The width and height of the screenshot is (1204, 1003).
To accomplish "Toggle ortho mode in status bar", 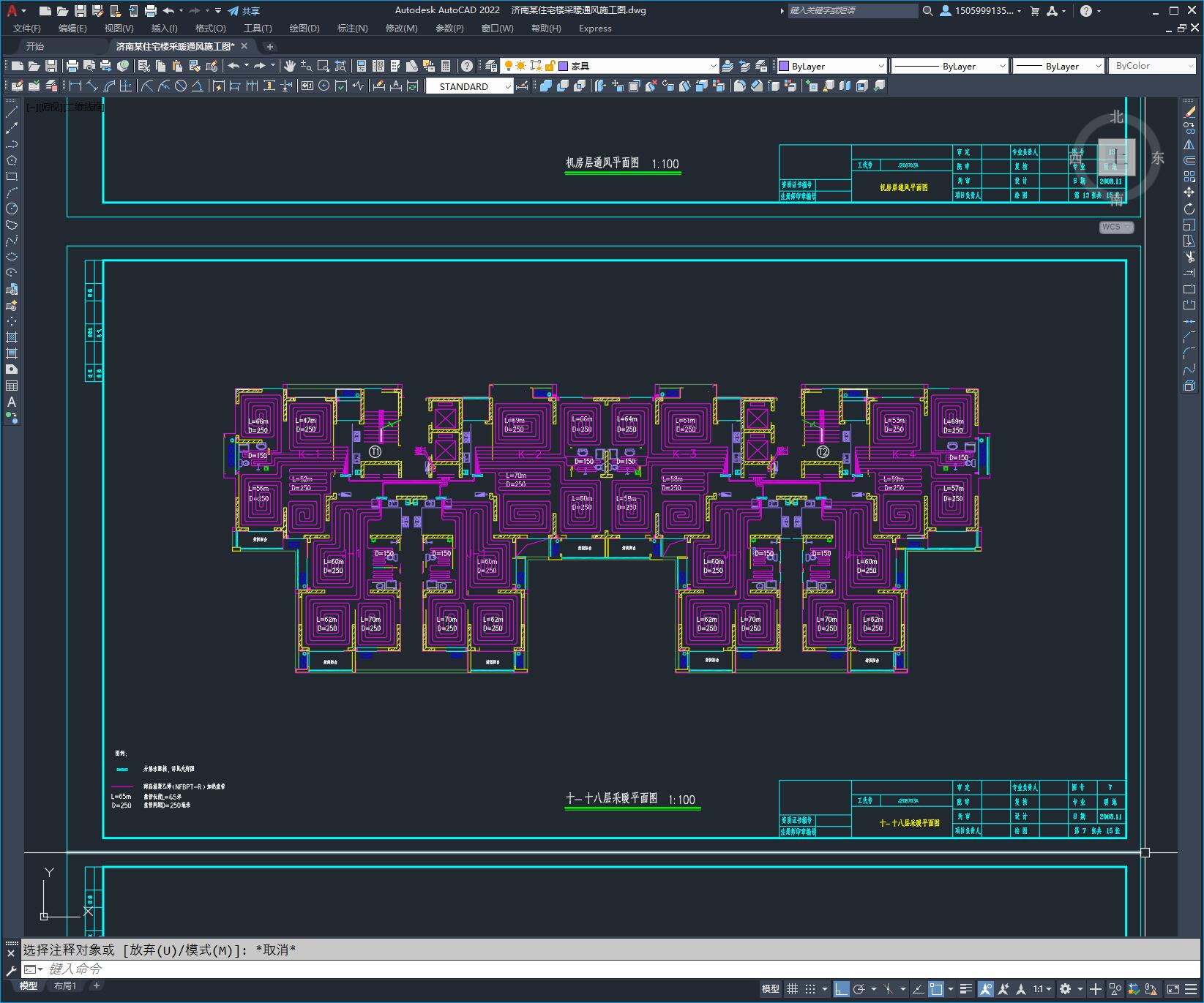I will [842, 989].
